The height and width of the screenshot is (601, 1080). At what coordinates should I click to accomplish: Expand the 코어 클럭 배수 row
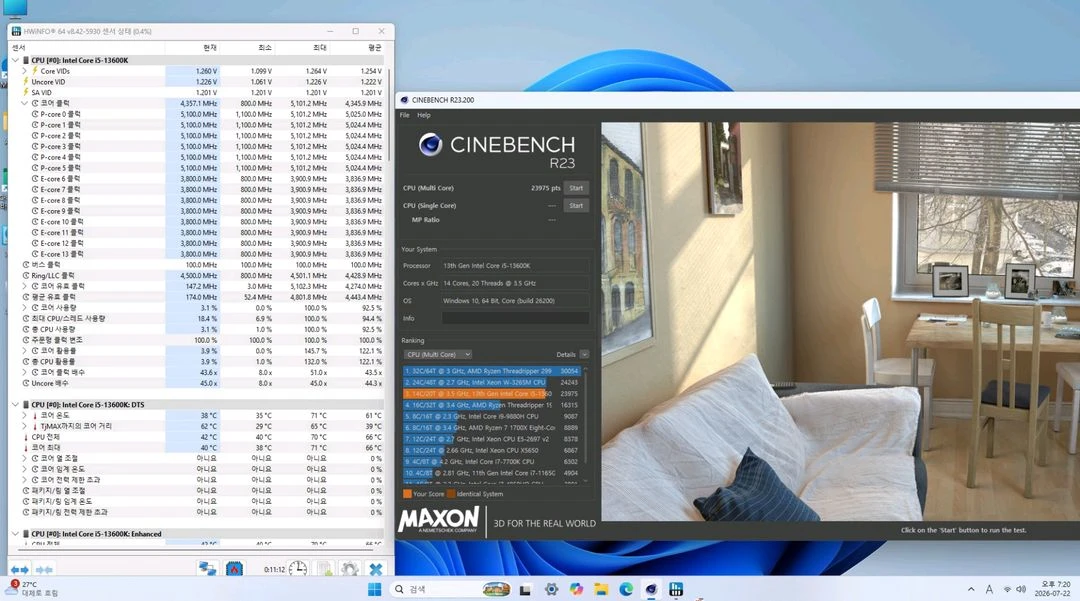(x=24, y=372)
